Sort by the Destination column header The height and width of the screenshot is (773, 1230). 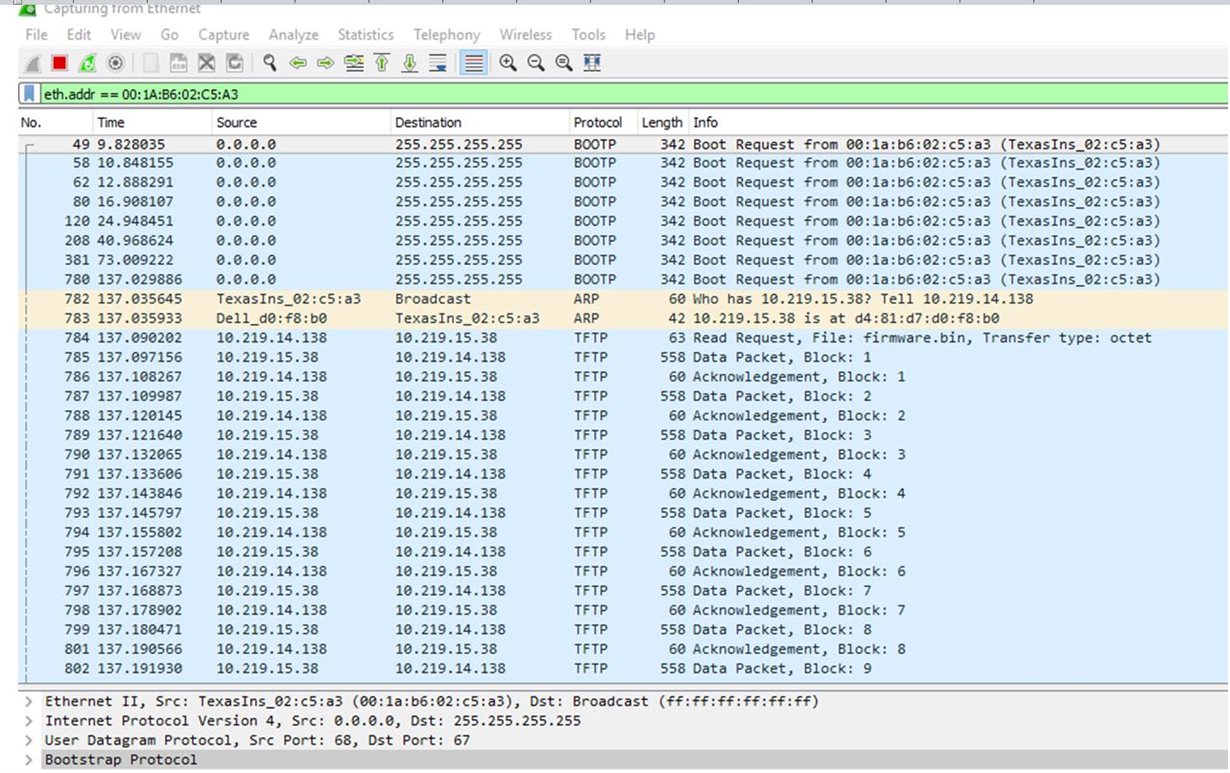coord(480,123)
